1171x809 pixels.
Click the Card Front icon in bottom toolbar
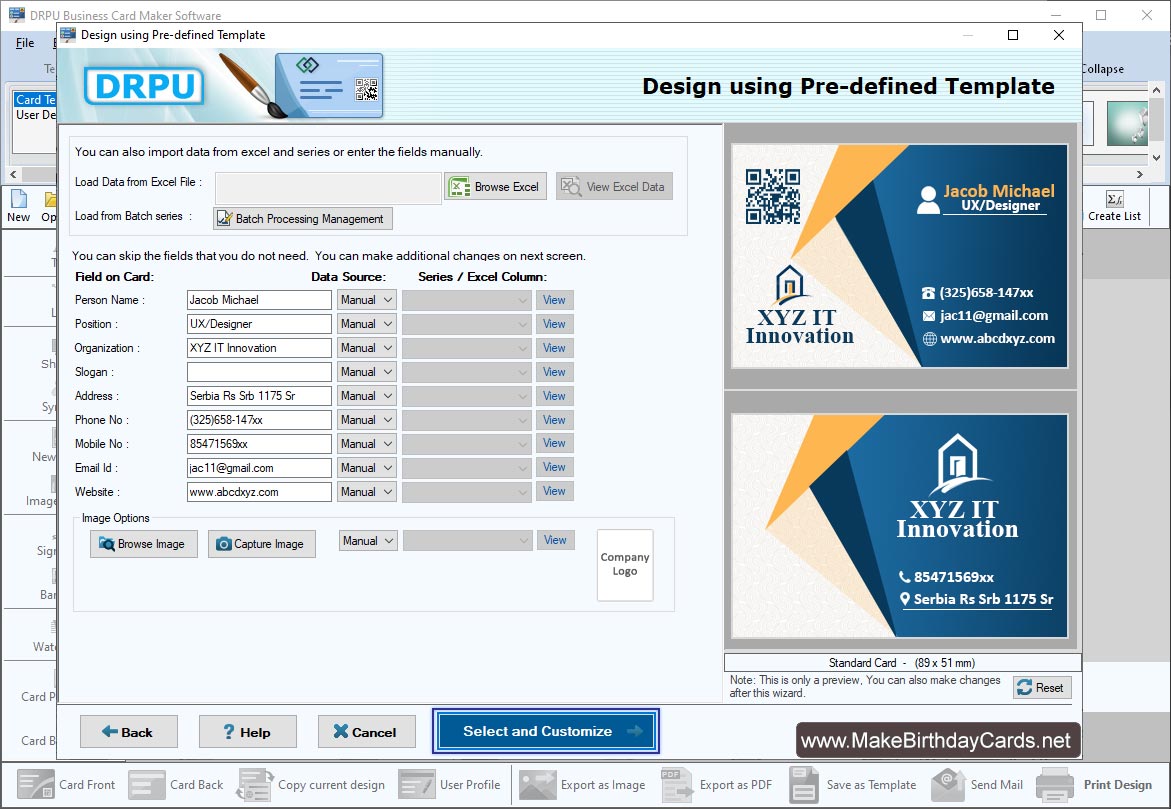pos(35,784)
